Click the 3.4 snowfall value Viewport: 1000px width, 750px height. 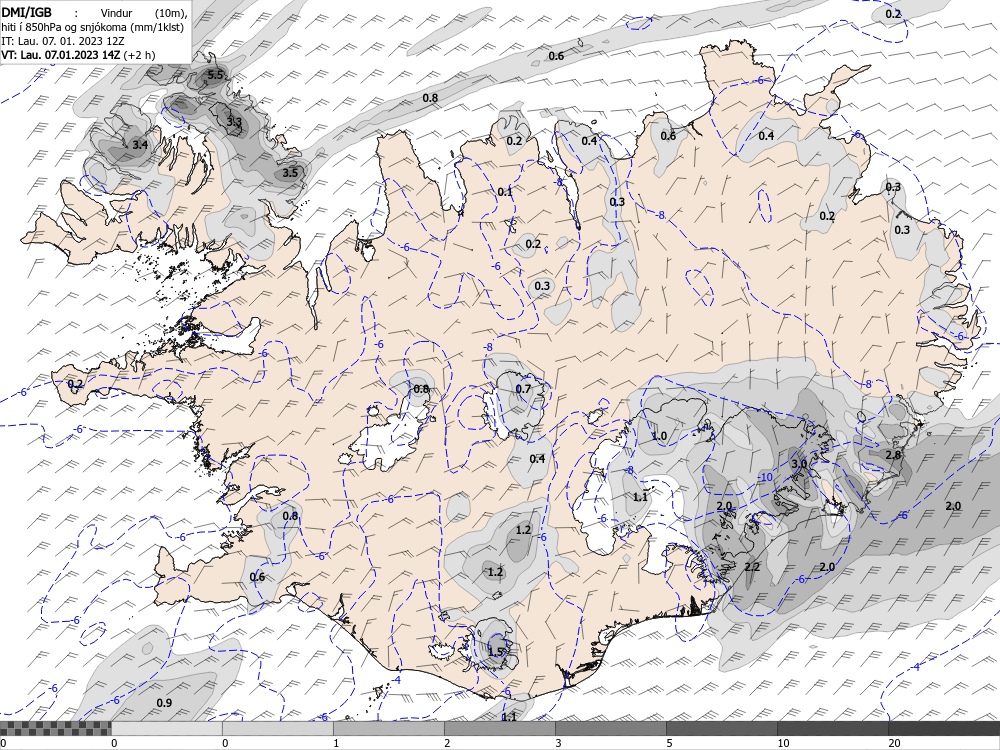point(140,145)
